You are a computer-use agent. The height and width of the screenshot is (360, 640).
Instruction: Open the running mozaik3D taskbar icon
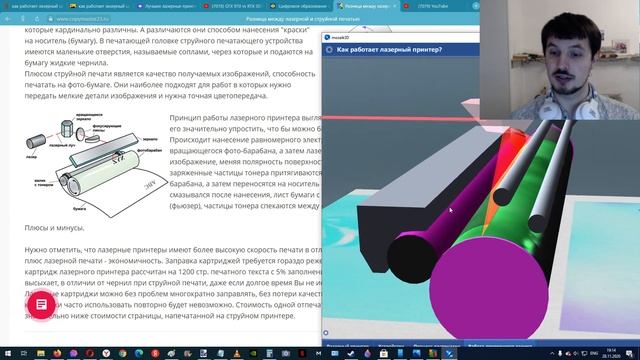pyautogui.click(x=449, y=353)
